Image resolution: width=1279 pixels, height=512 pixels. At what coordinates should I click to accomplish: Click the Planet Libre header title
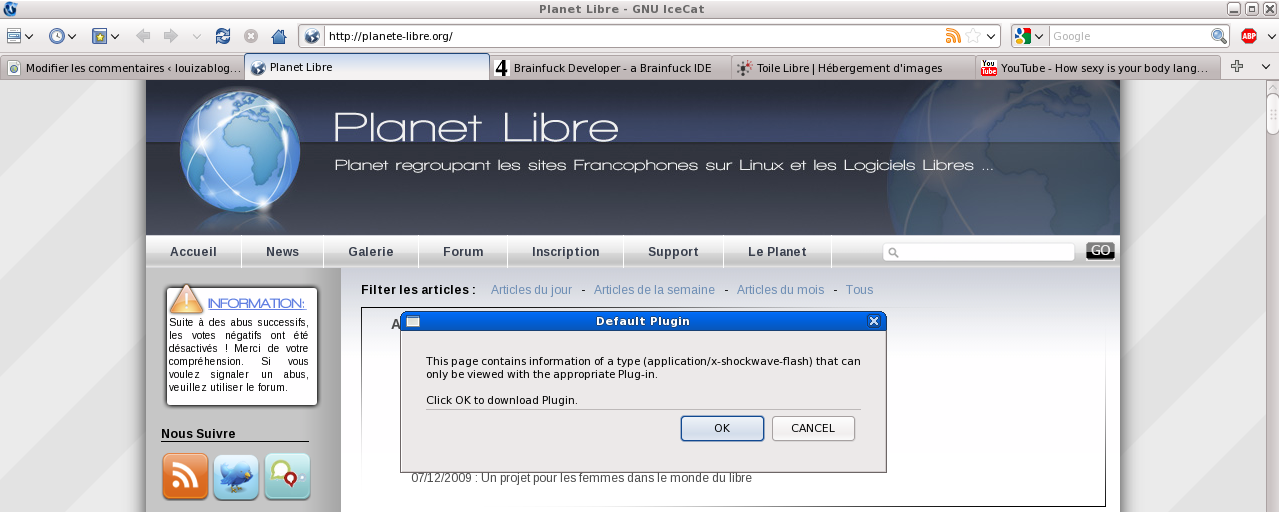click(x=476, y=128)
